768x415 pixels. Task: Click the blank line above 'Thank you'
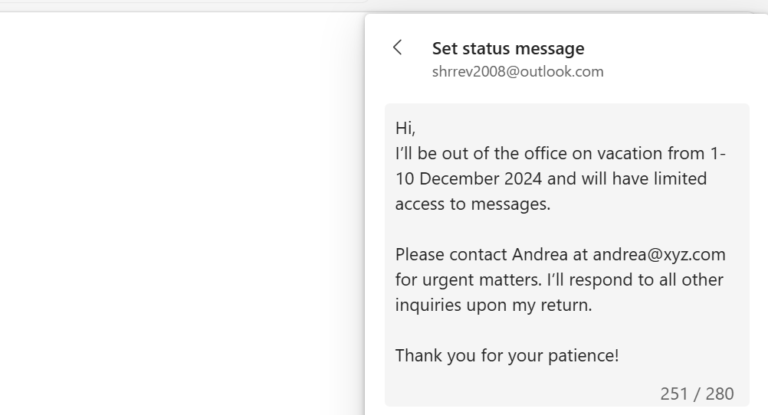[x=560, y=330]
